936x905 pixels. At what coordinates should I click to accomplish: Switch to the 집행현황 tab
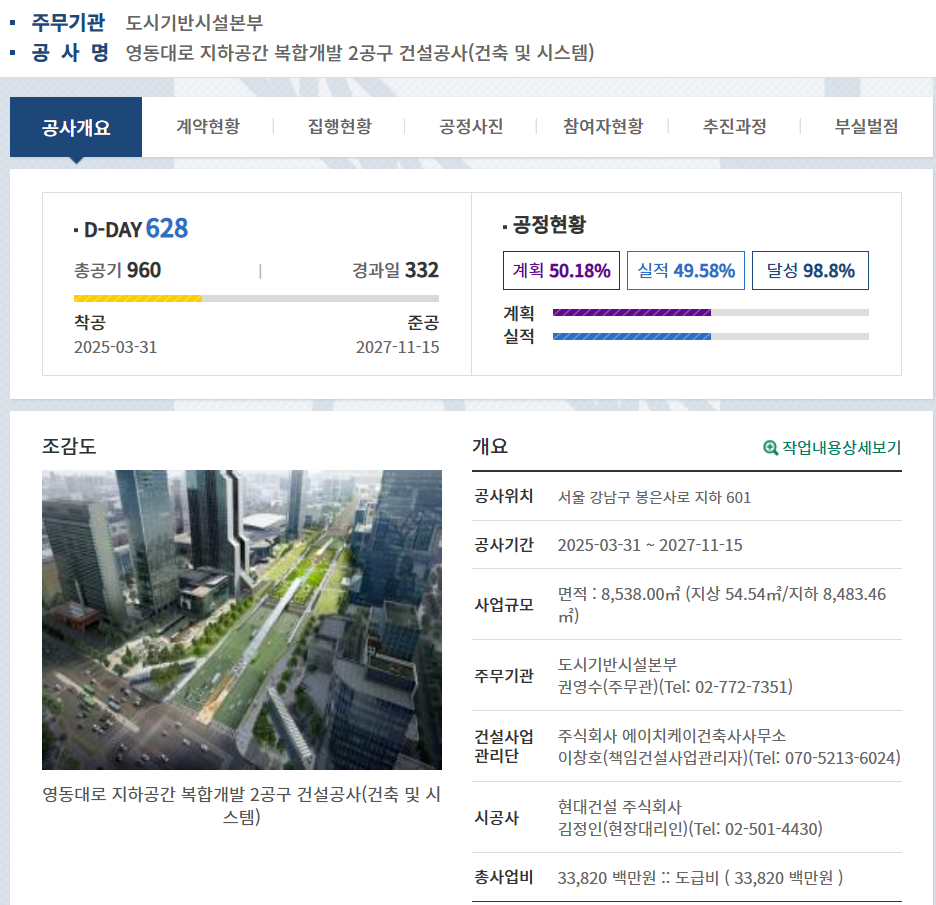pos(340,127)
